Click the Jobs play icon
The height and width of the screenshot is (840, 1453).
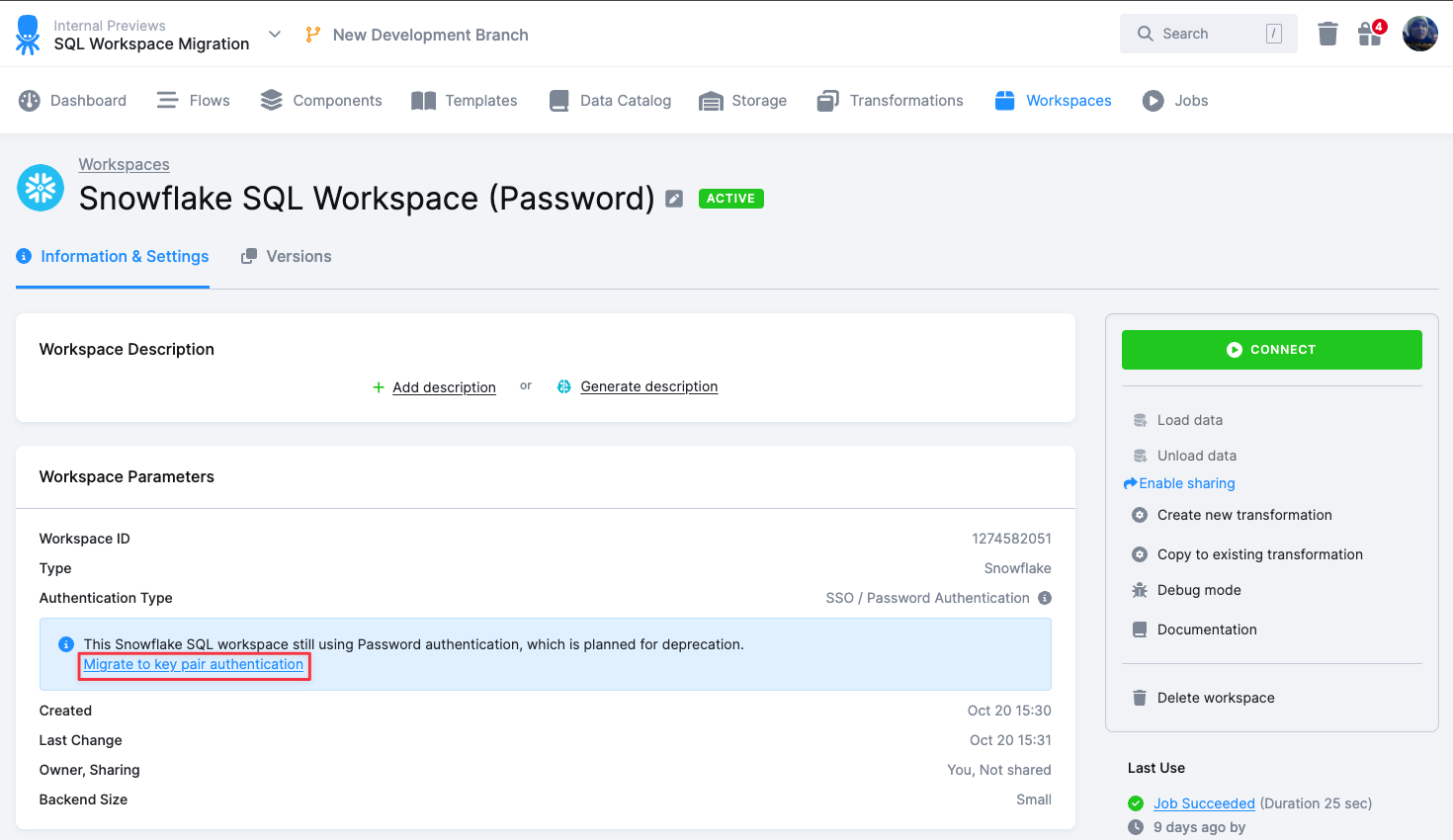[x=1154, y=101]
